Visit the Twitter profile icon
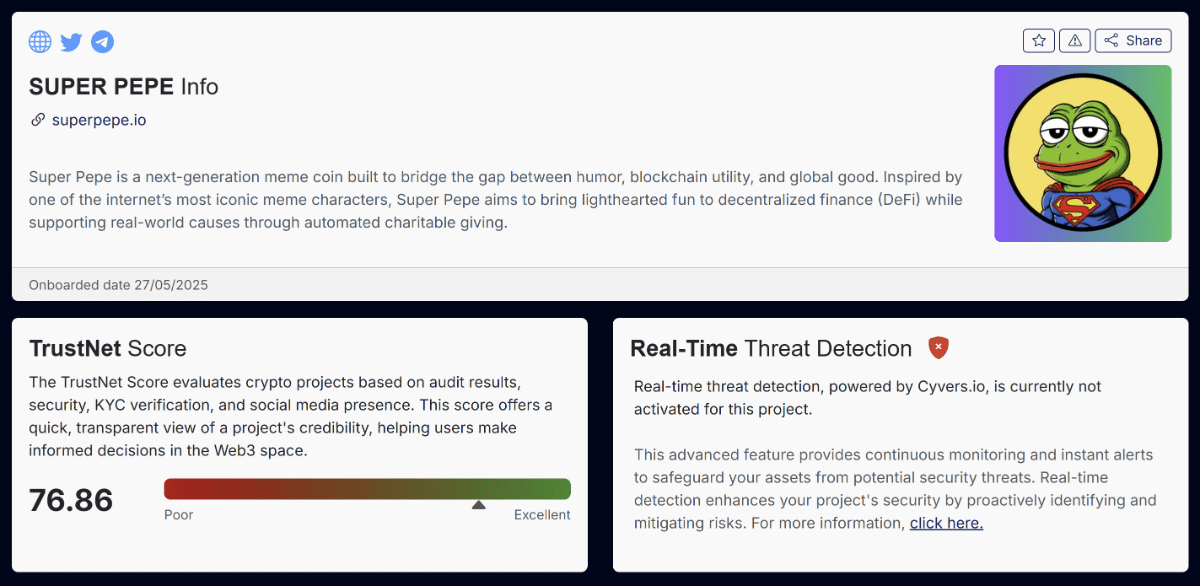Viewport: 1200px width, 586px height. (x=70, y=41)
